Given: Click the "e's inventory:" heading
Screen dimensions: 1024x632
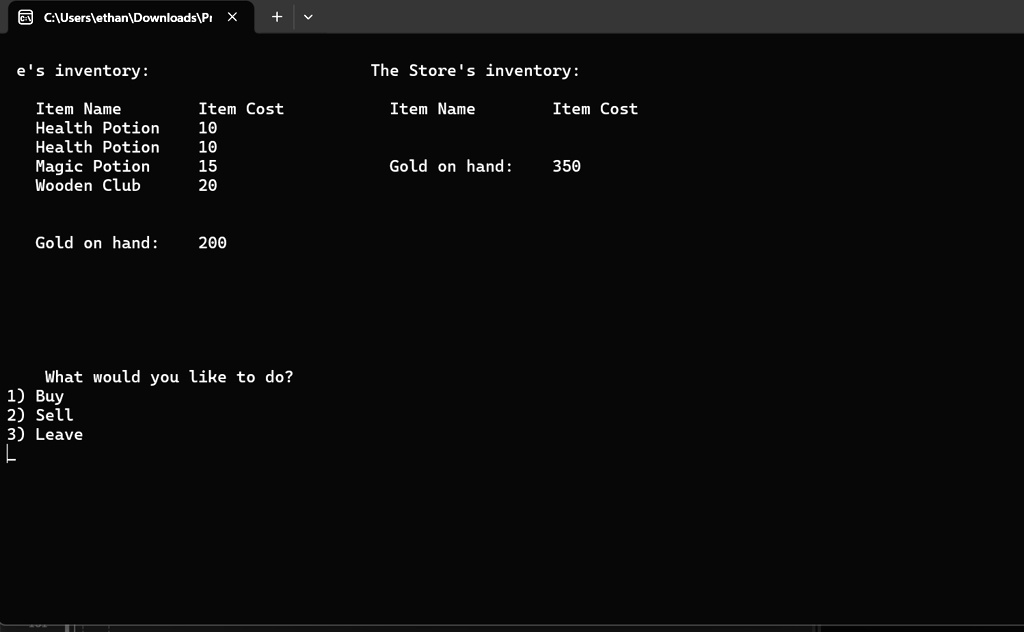Looking at the screenshot, I should tap(83, 71).
